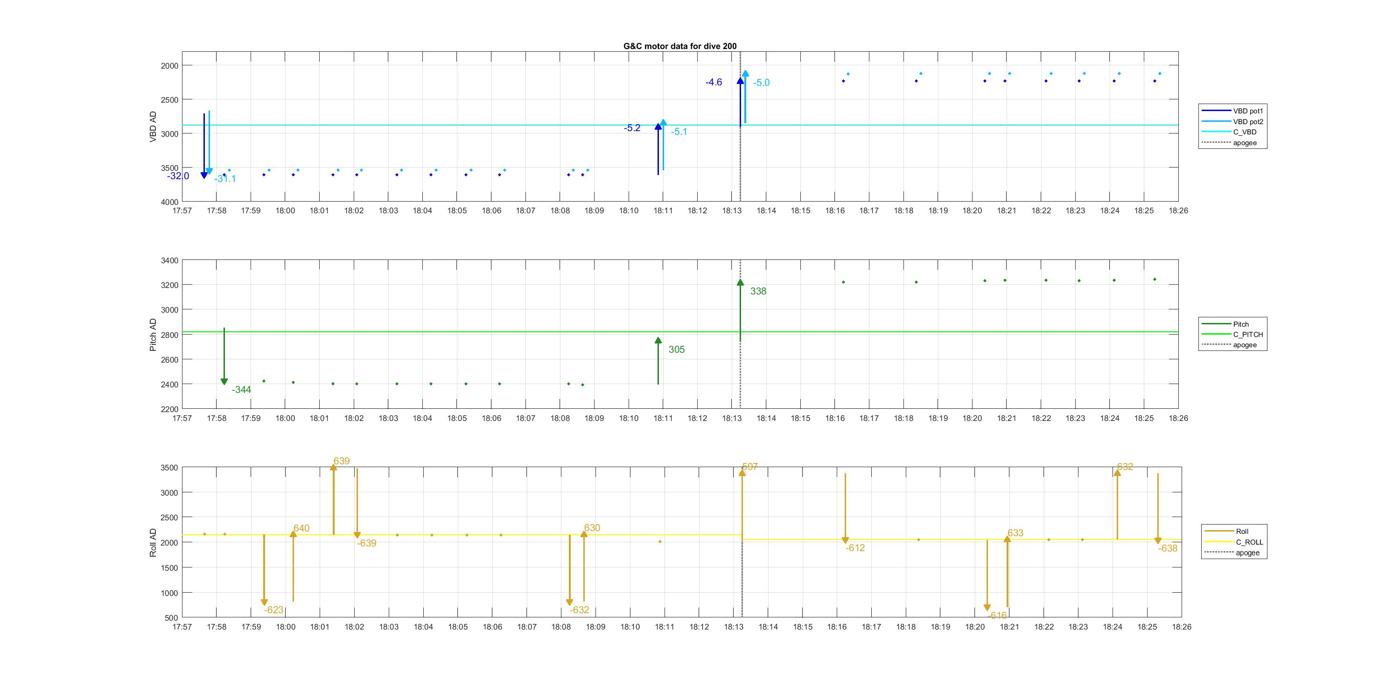The height and width of the screenshot is (693, 1400).
Task: Click the '-5.1' VBD data label
Action: pos(679,132)
